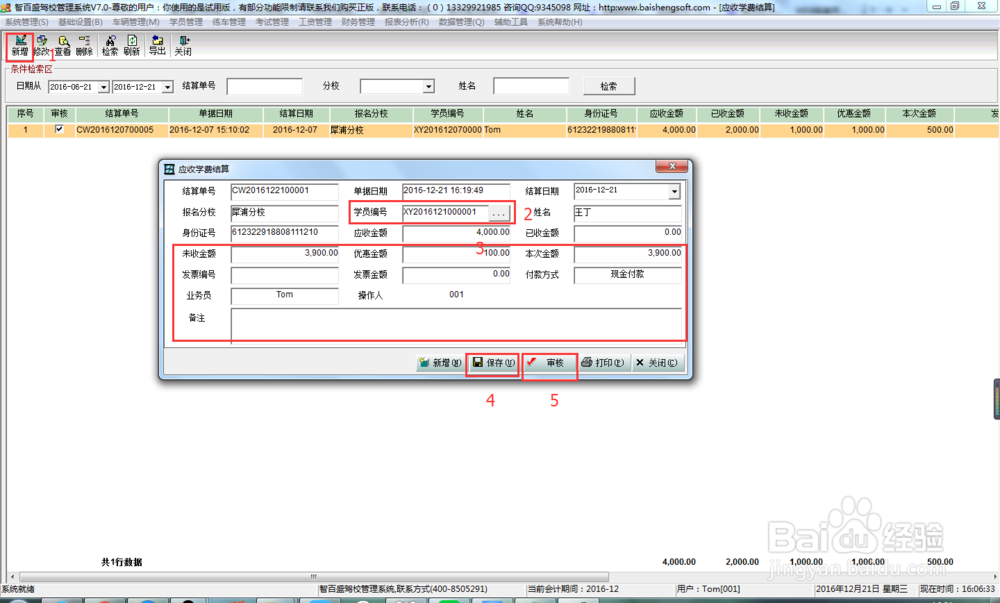The width and height of the screenshot is (1000, 603).
Task: Click the 2016-12-07 15:10:02 cell
Action: [x=216, y=130]
